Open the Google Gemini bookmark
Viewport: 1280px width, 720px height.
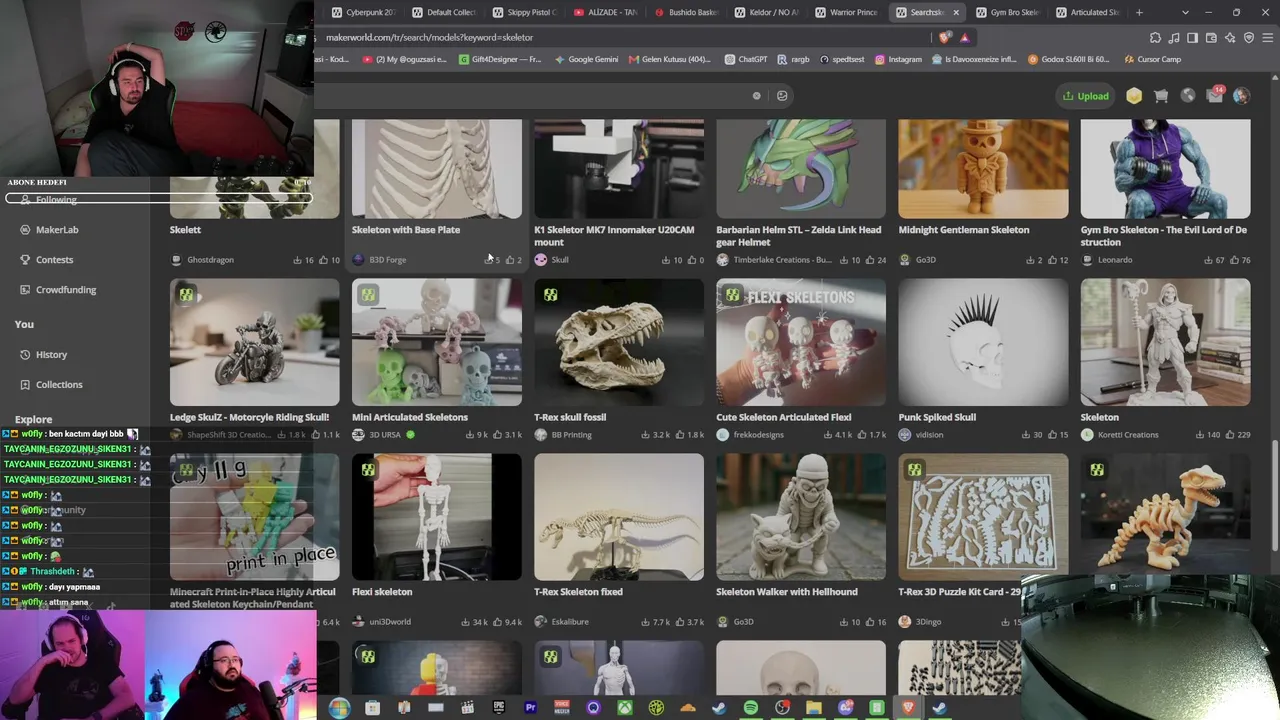(x=586, y=60)
